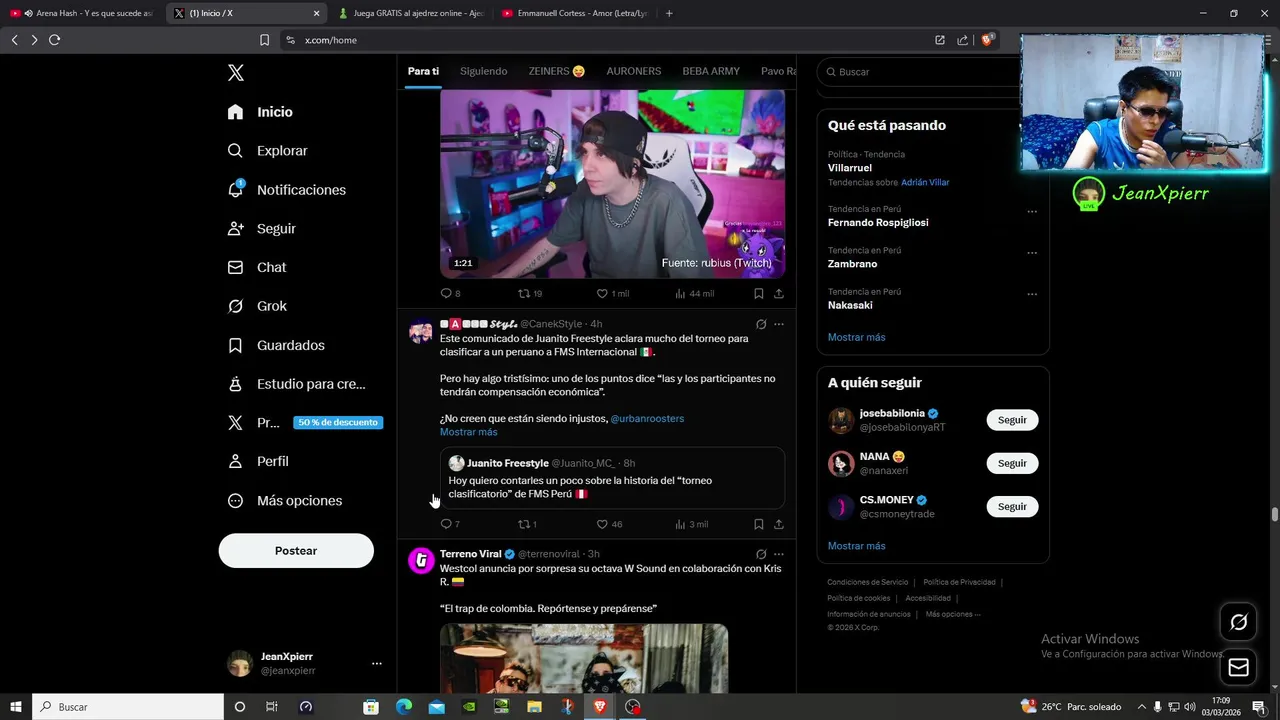The width and height of the screenshot is (1280, 720).
Task: Reply to the rubius video post
Action: point(450,293)
